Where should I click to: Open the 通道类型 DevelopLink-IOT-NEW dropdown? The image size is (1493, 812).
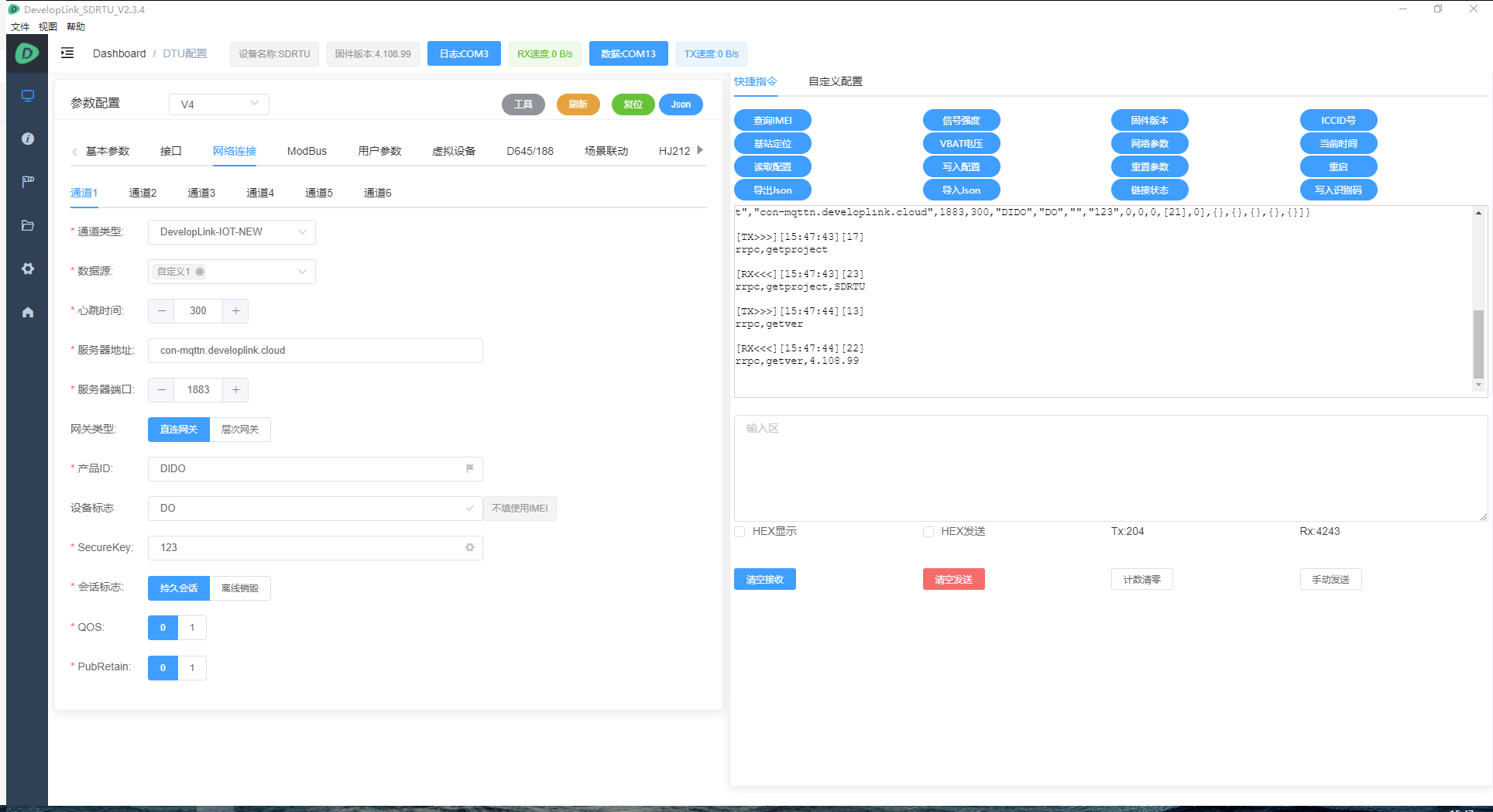point(232,231)
